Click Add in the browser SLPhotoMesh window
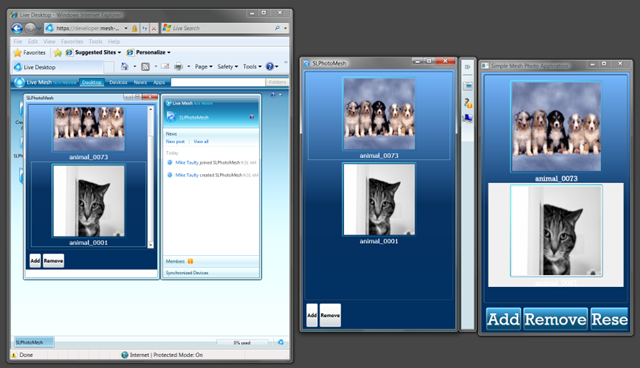This screenshot has height=368, width=640. point(35,261)
